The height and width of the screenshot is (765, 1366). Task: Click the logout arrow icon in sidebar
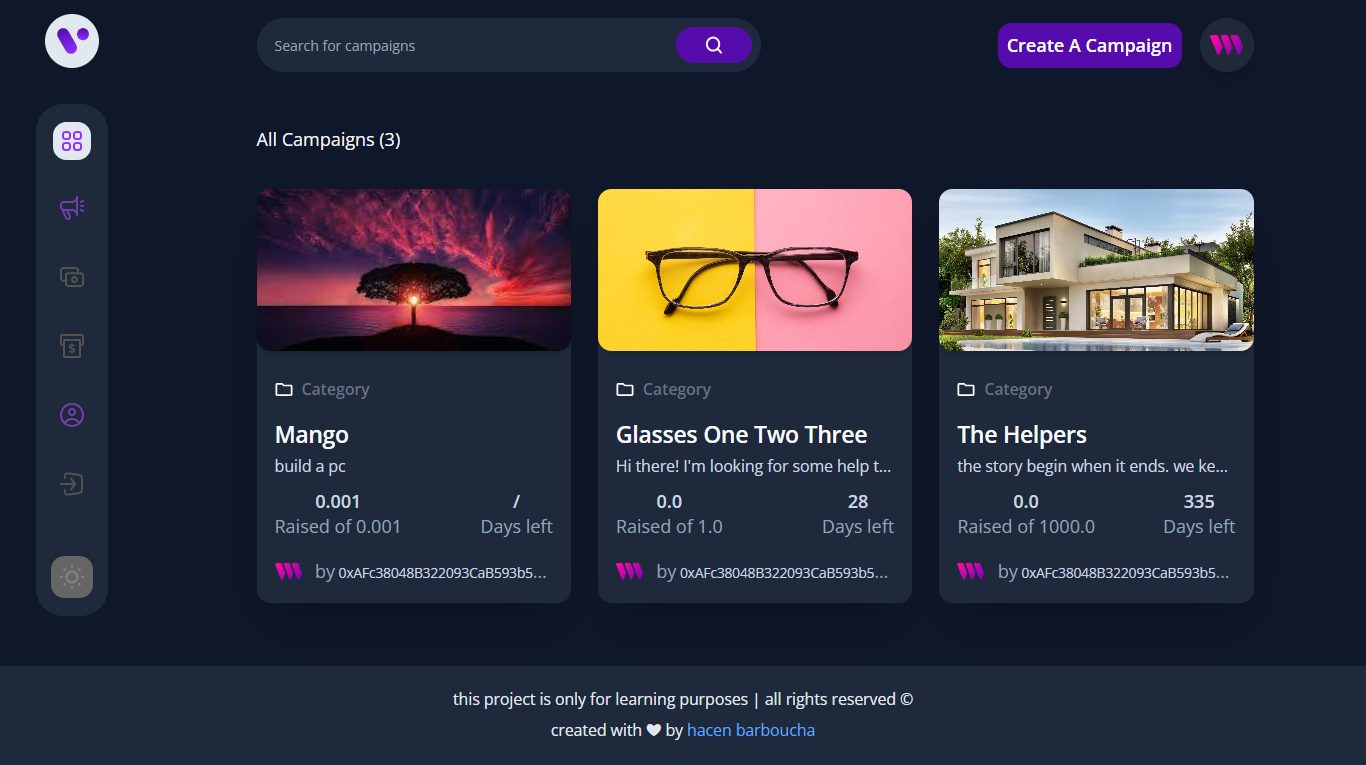tap(71, 484)
